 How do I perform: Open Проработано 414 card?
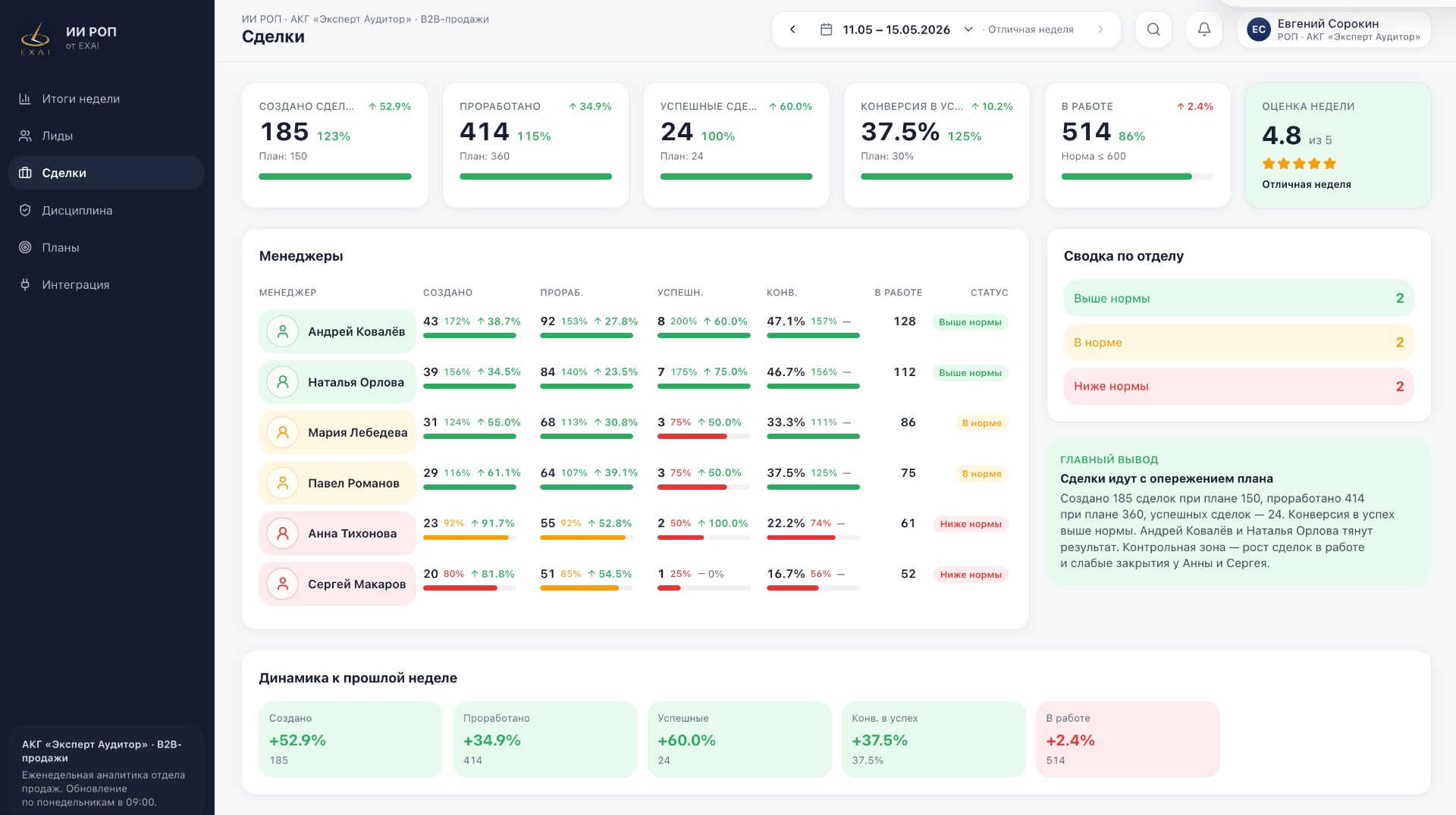535,145
